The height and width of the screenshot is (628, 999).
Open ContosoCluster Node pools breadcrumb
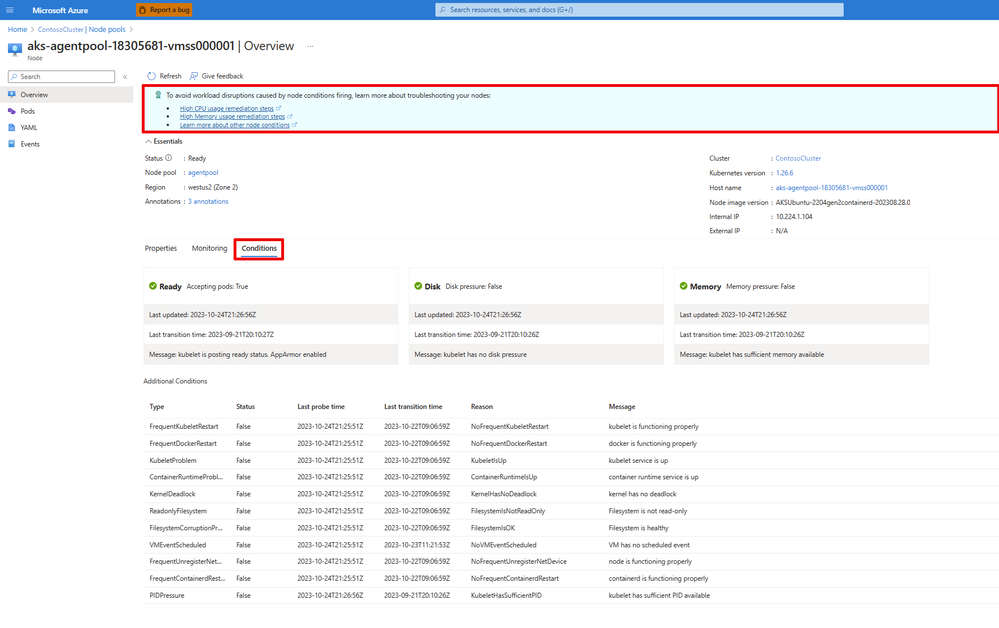click(x=82, y=29)
